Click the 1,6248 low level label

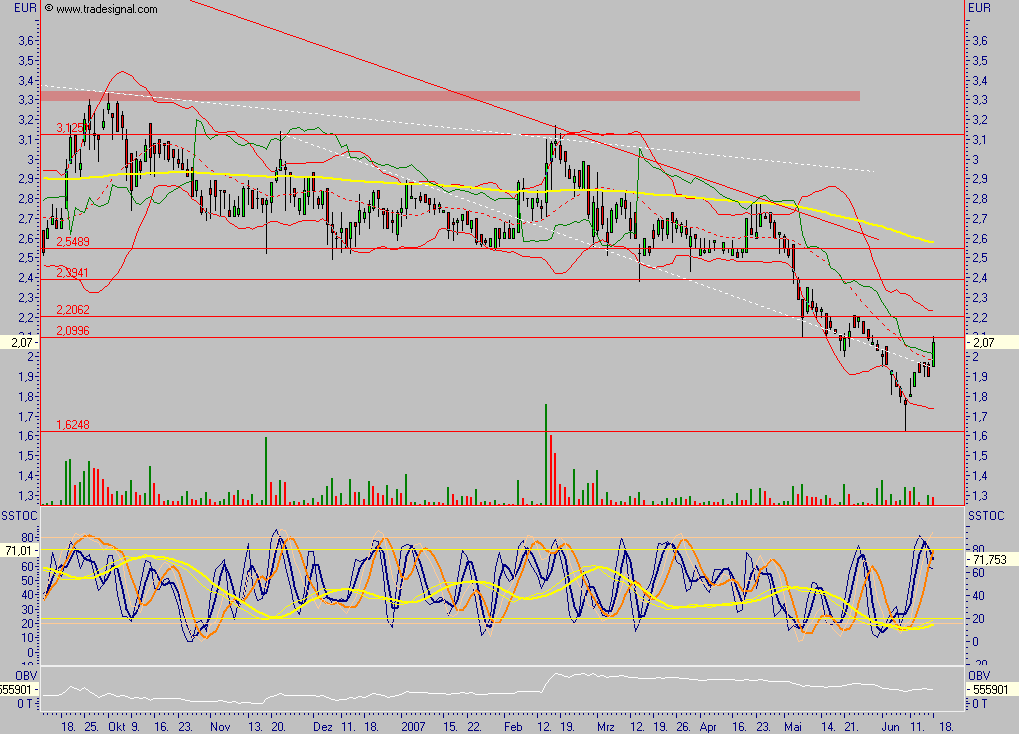tap(73, 425)
